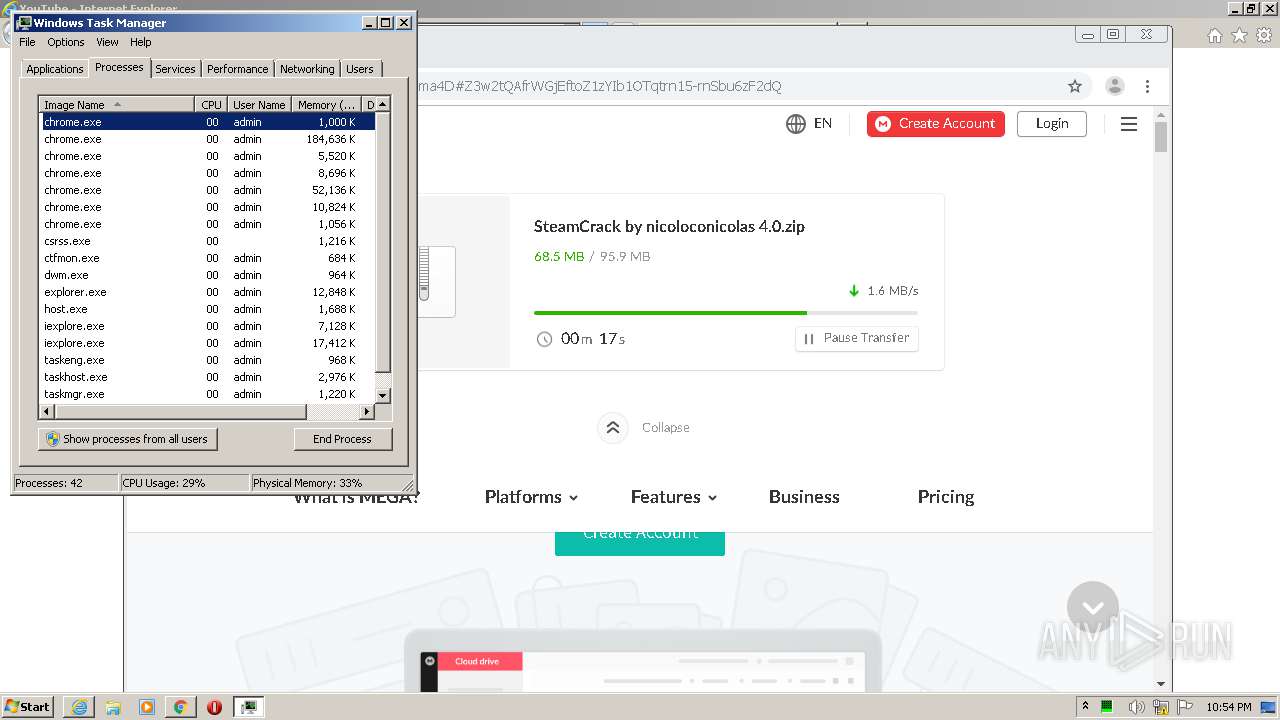Viewport: 1280px width, 720px height.
Task: Click Show processes from all users
Action: click(128, 439)
